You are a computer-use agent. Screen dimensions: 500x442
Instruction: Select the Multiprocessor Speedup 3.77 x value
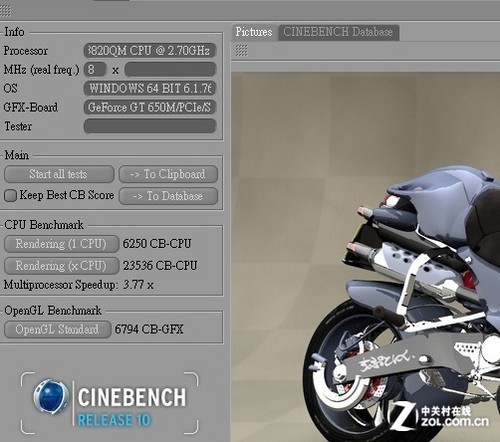click(138, 285)
